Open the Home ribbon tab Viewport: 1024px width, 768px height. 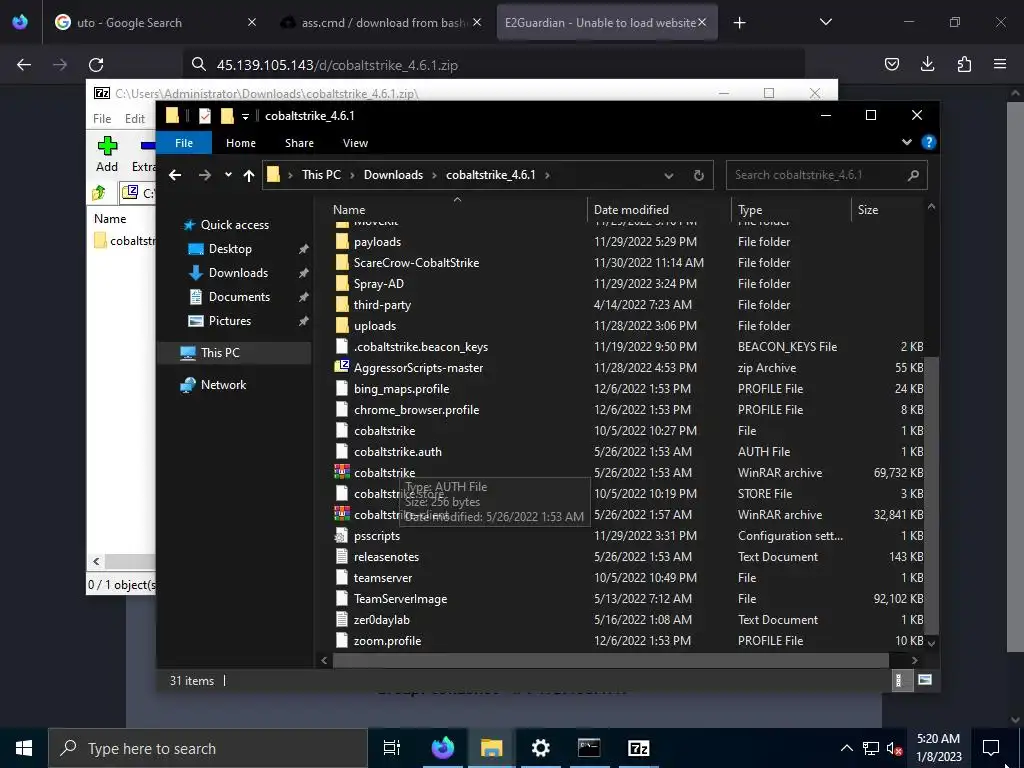(241, 143)
